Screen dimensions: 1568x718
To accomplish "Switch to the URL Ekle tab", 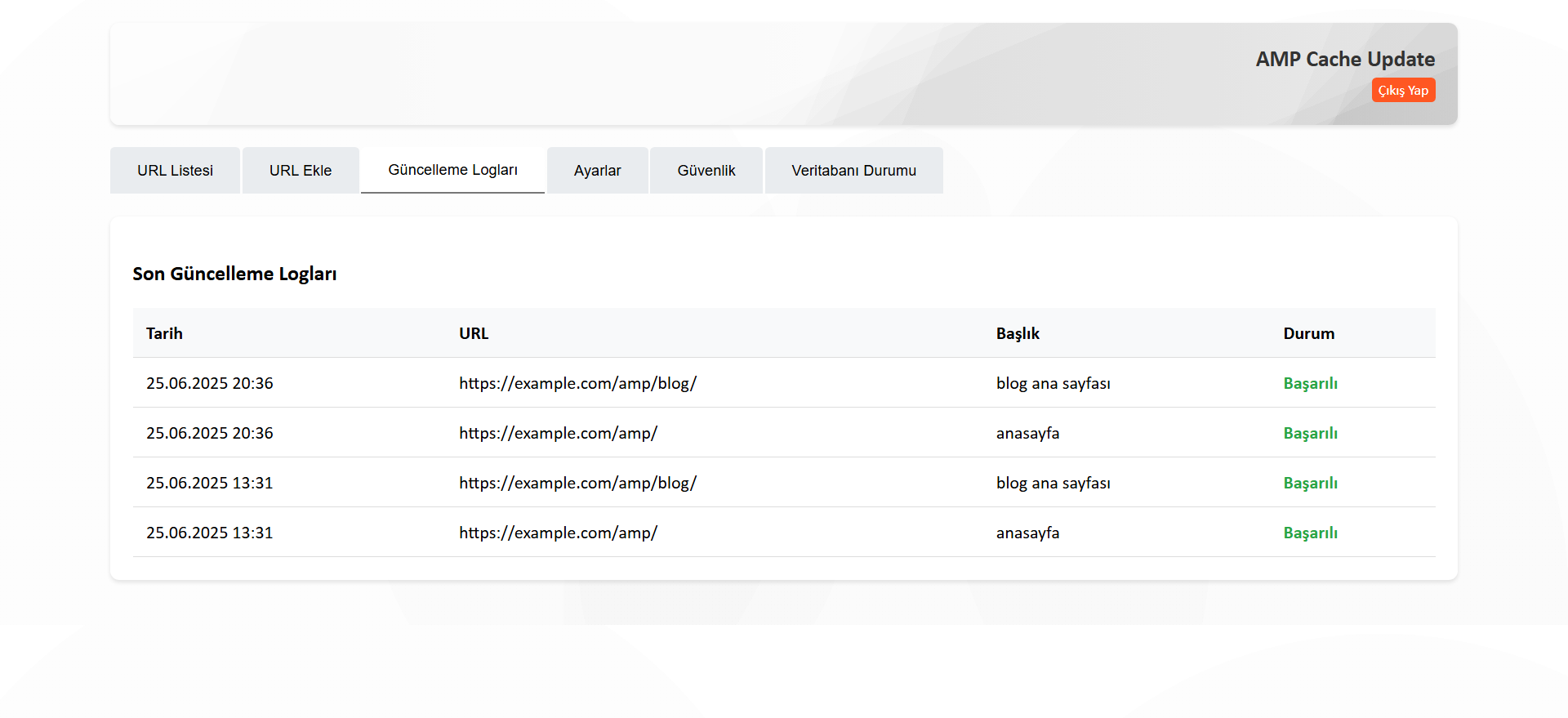I will coord(301,170).
